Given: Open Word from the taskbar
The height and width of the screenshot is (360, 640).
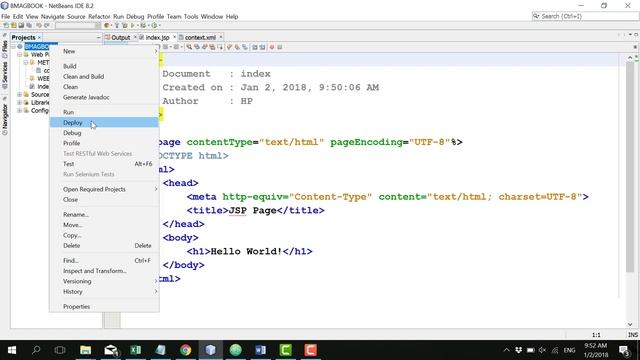Looking at the screenshot, I should click(260, 350).
